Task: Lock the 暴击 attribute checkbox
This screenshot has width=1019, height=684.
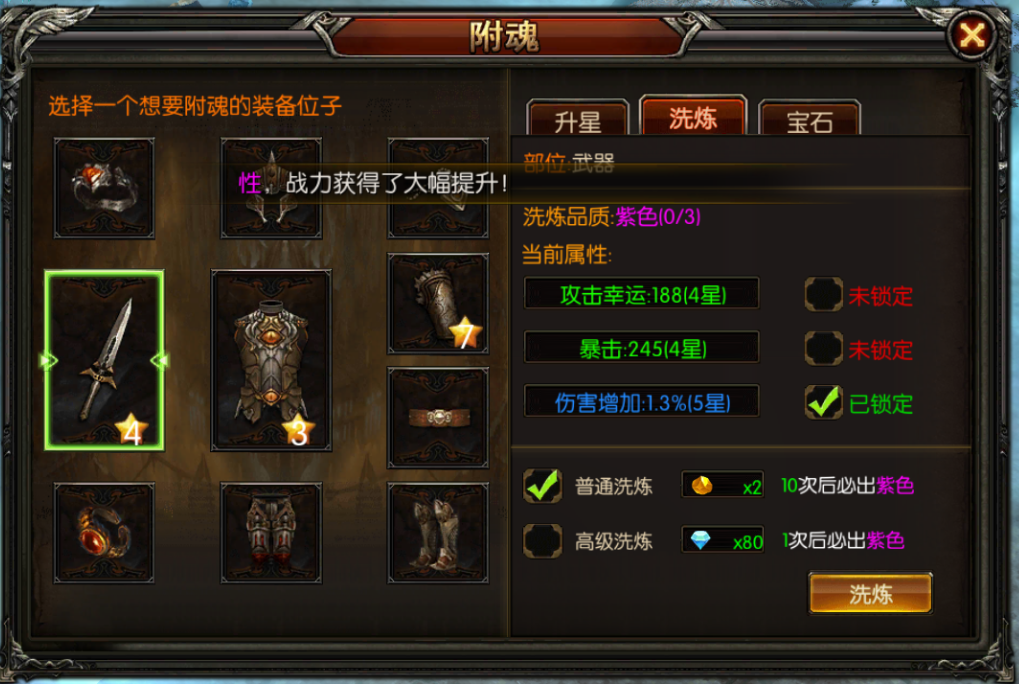Action: pyautogui.click(x=823, y=349)
